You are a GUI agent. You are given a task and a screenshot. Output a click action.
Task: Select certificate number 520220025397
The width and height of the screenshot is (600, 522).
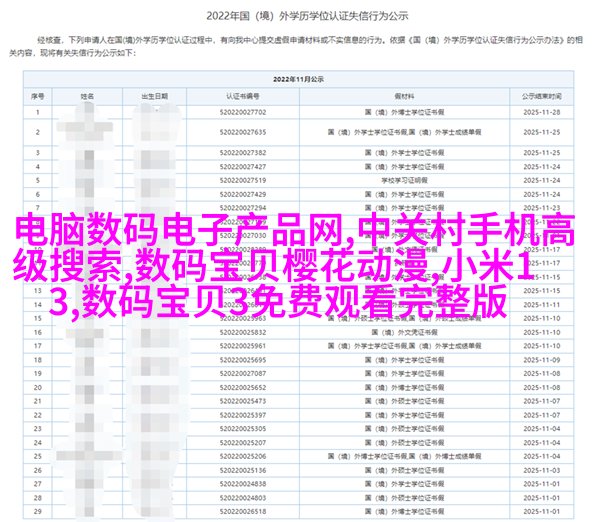[x=243, y=415]
